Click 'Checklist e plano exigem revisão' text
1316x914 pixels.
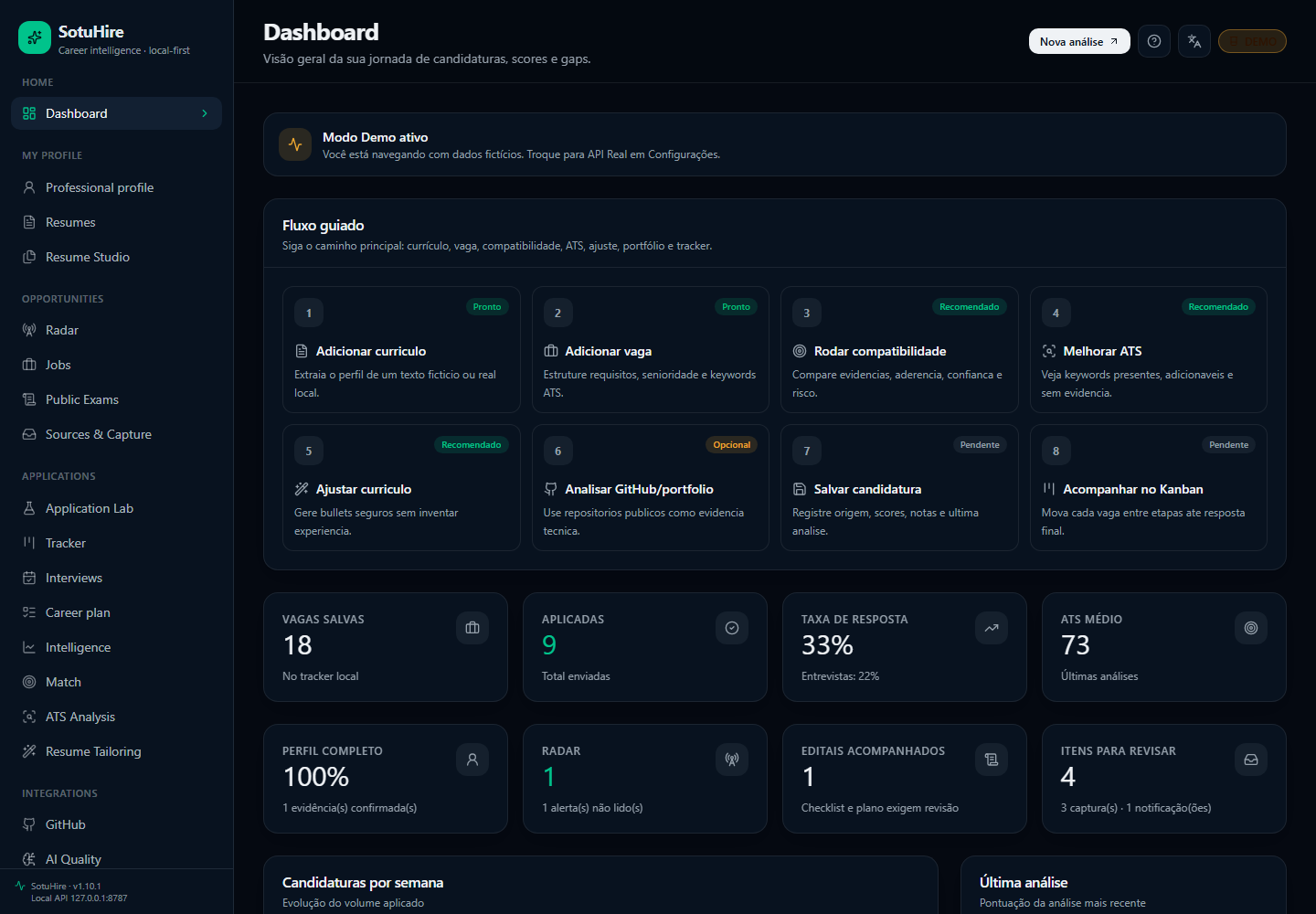(880, 808)
